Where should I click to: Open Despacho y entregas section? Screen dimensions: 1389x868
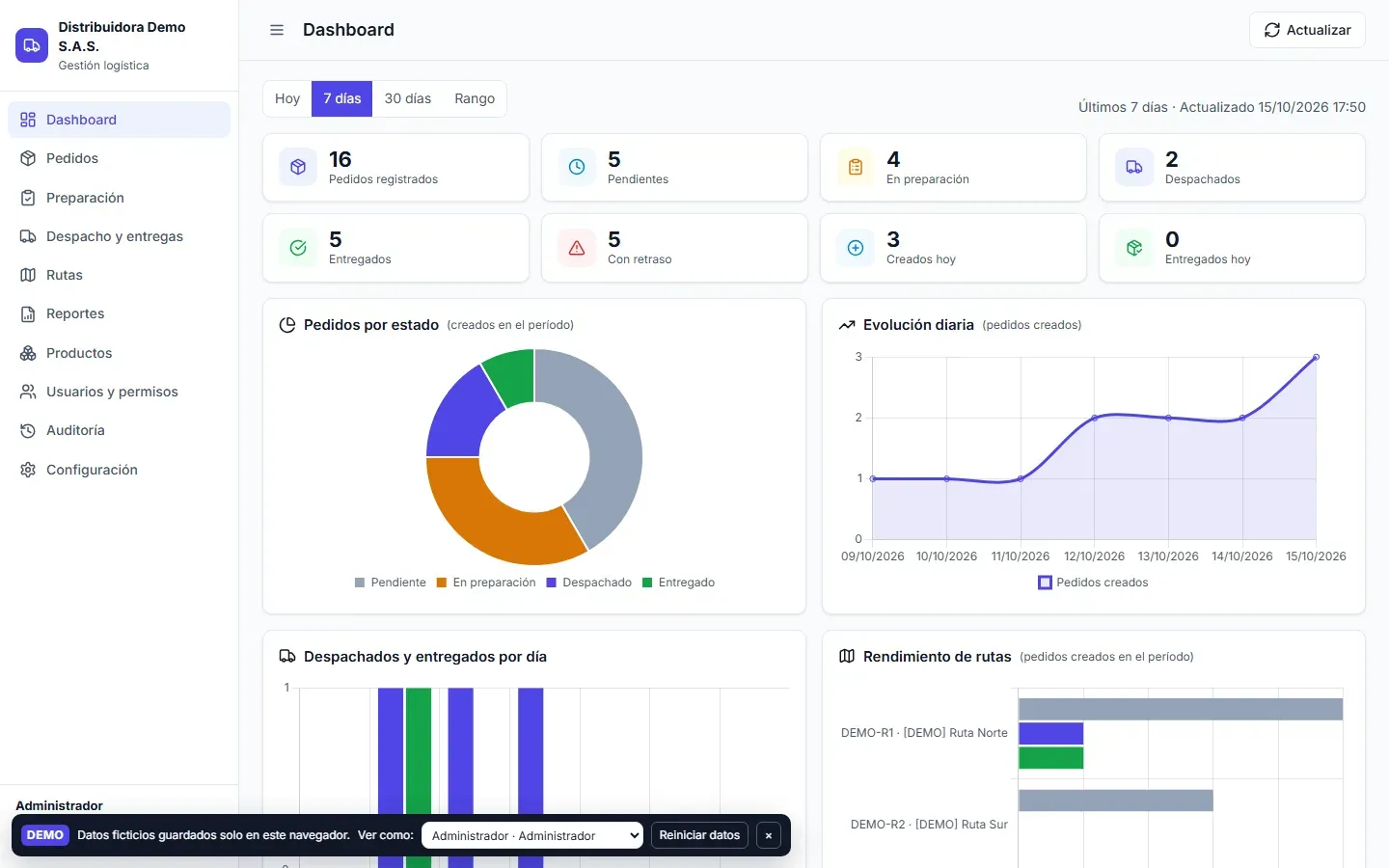(119, 236)
